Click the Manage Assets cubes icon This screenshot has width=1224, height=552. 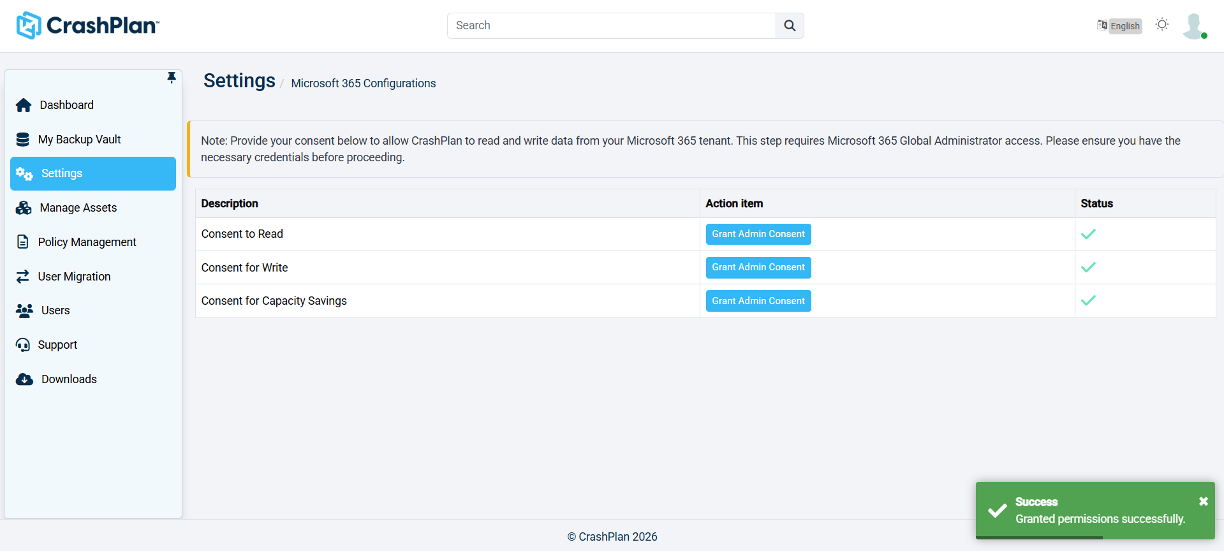click(x=24, y=208)
